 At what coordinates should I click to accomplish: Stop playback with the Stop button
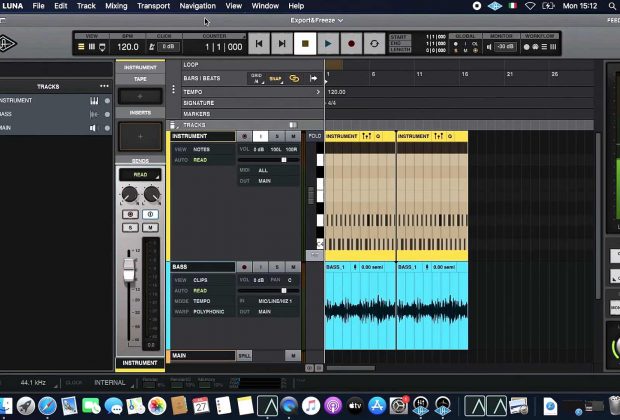pos(305,44)
